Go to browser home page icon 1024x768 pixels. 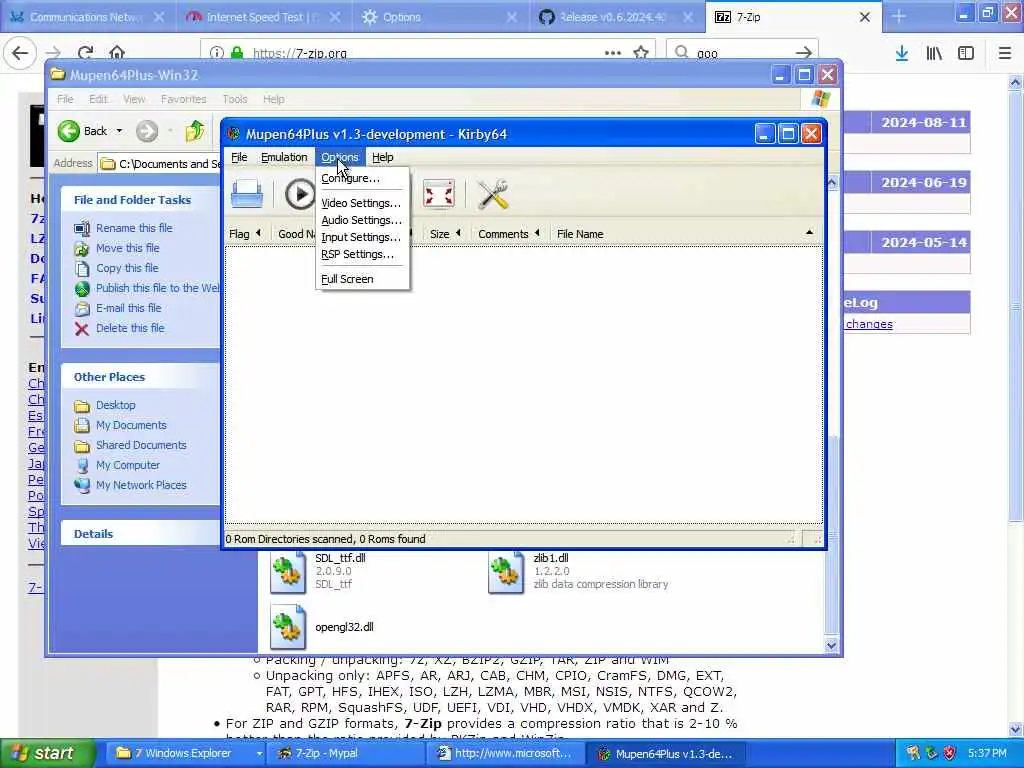[x=117, y=53]
